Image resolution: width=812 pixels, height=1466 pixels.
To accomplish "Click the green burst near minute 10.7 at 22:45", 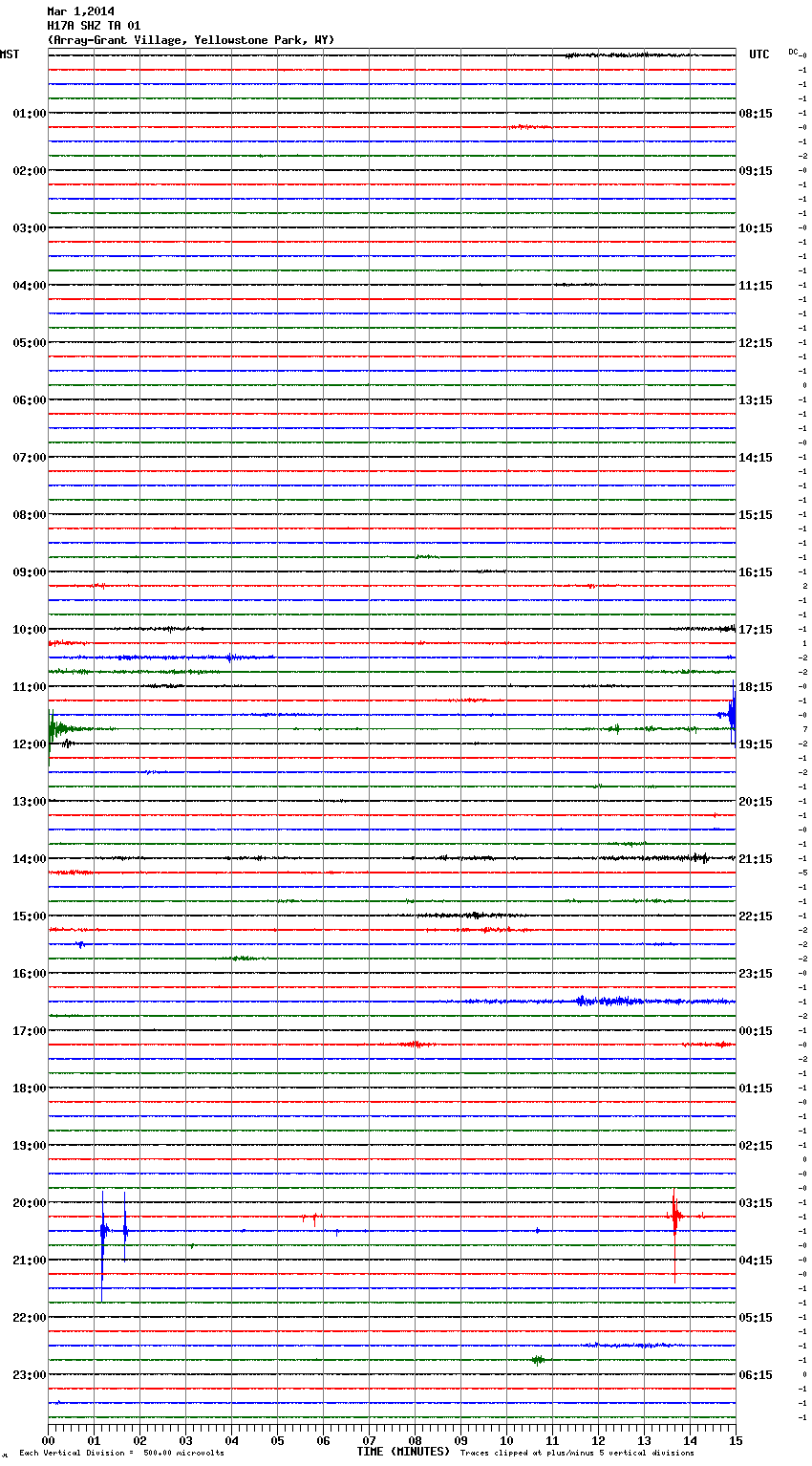I will (538, 1360).
